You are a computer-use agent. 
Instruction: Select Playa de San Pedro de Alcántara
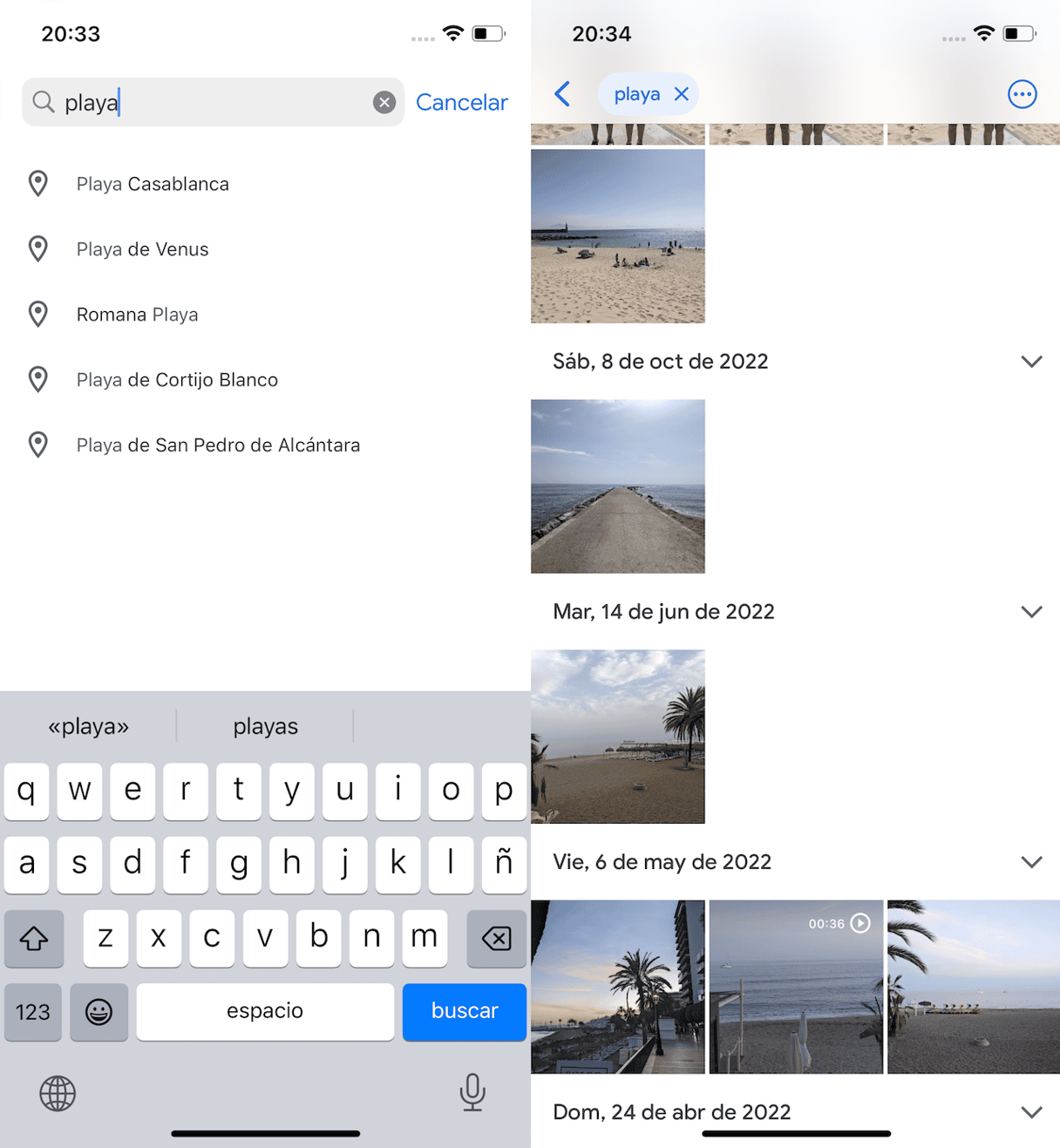pyautogui.click(x=265, y=445)
